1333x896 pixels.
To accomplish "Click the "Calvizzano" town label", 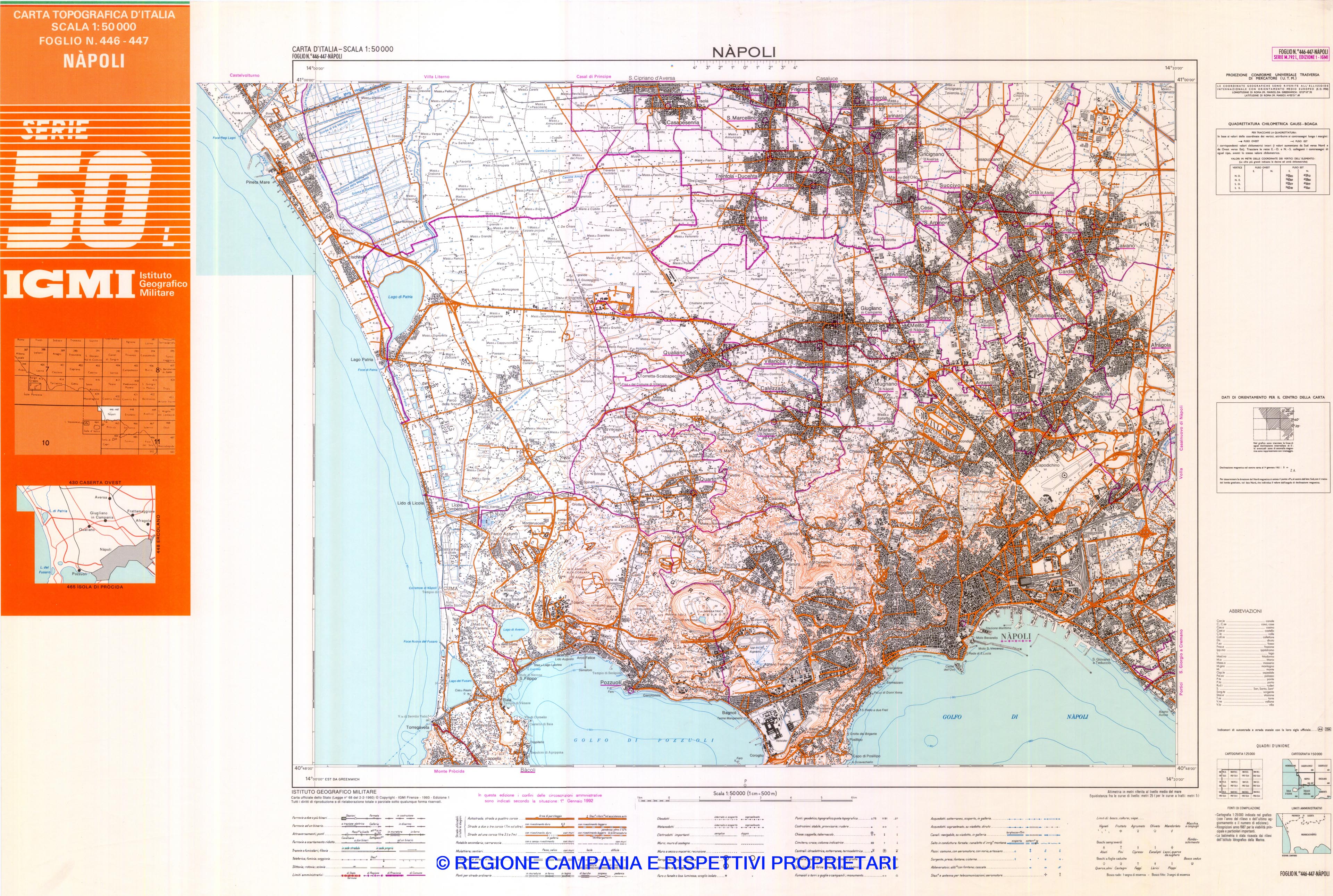I will click(x=773, y=388).
